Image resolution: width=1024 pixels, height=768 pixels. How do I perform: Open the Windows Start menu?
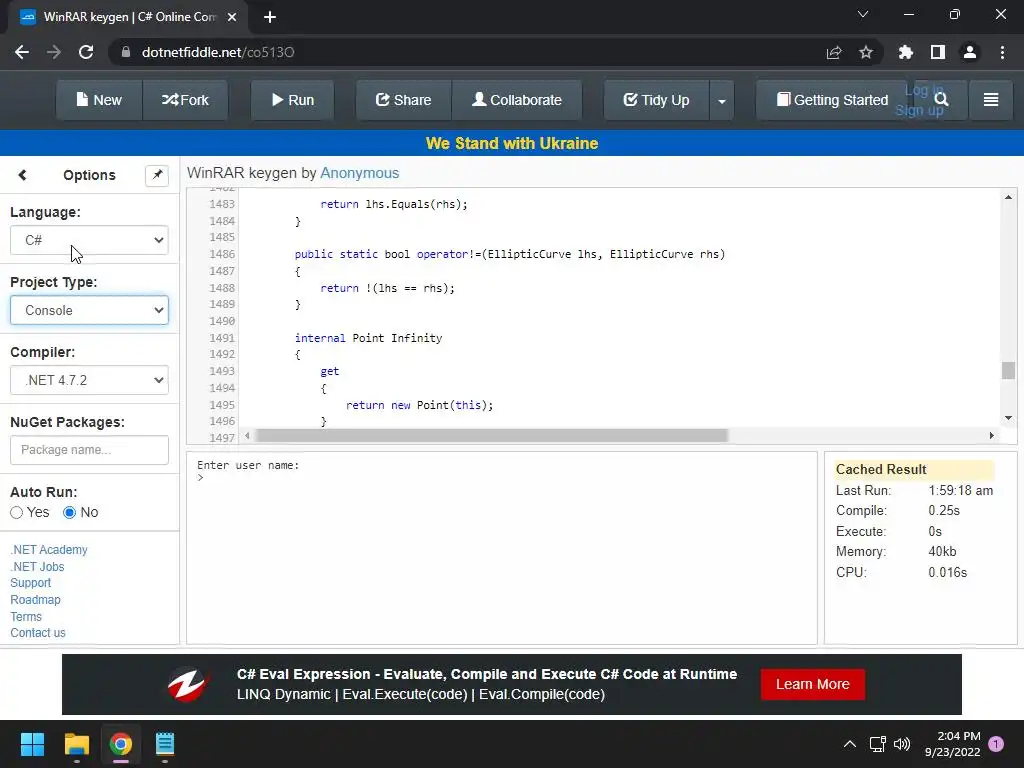[32, 744]
